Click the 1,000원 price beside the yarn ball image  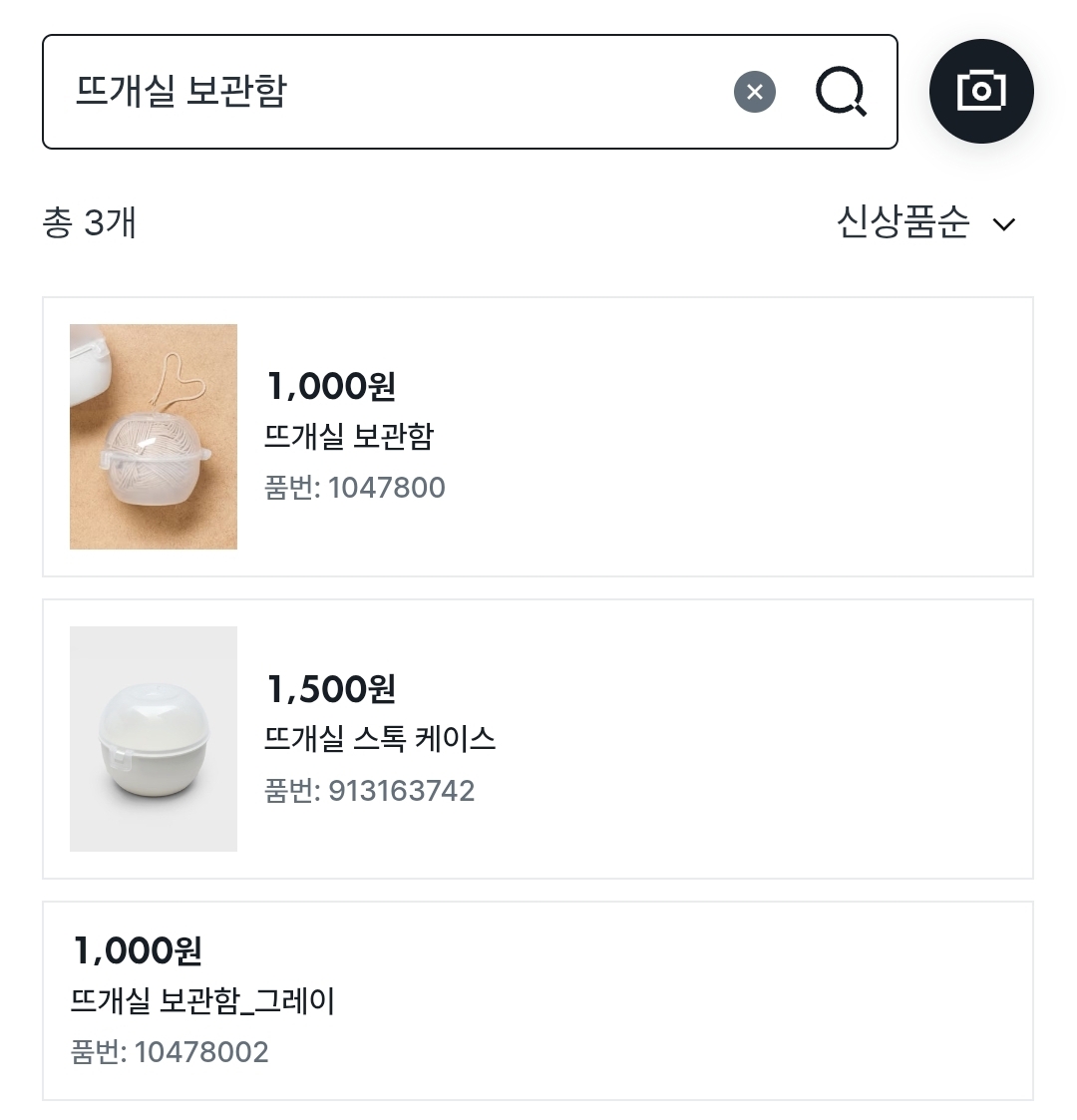coord(331,386)
